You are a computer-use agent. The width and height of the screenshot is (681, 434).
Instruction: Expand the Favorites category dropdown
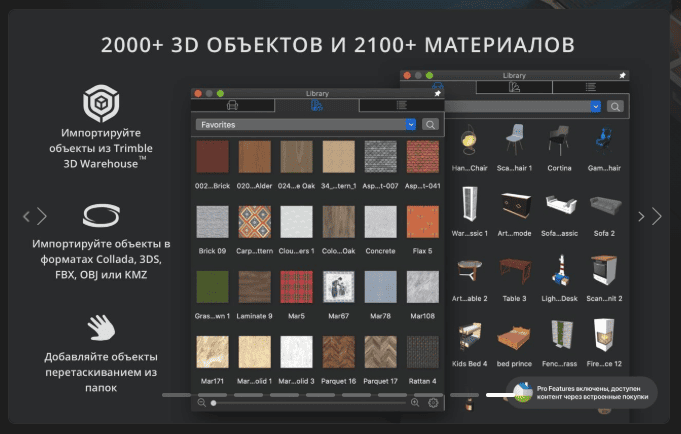coord(411,125)
